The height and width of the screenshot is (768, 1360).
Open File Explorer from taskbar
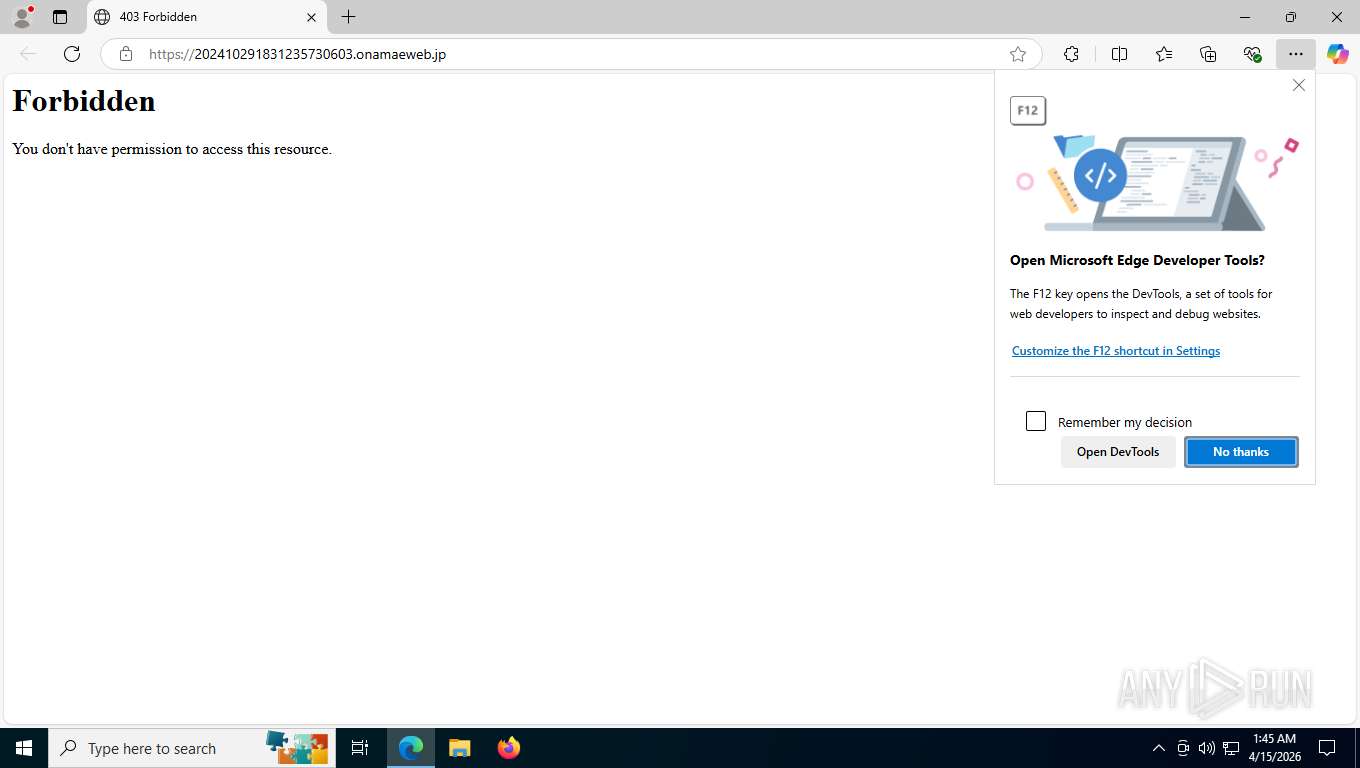(x=459, y=748)
